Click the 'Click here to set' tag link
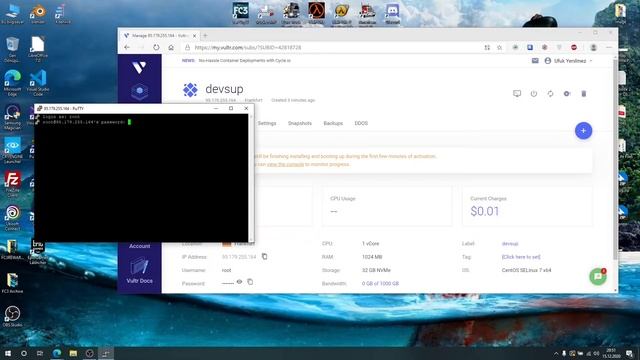 point(521,257)
